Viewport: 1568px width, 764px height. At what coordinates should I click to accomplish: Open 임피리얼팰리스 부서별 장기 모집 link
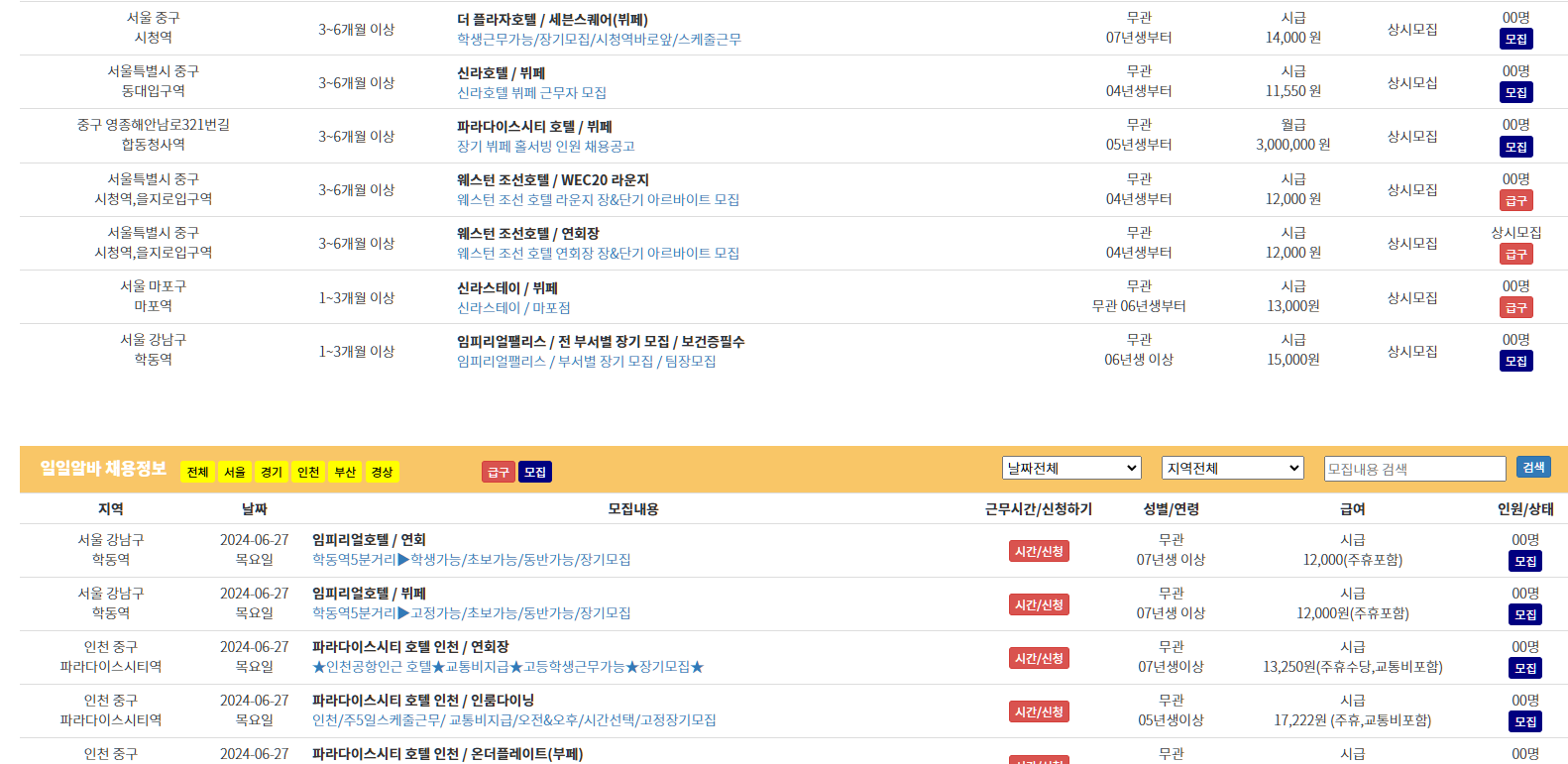pyautogui.click(x=586, y=362)
